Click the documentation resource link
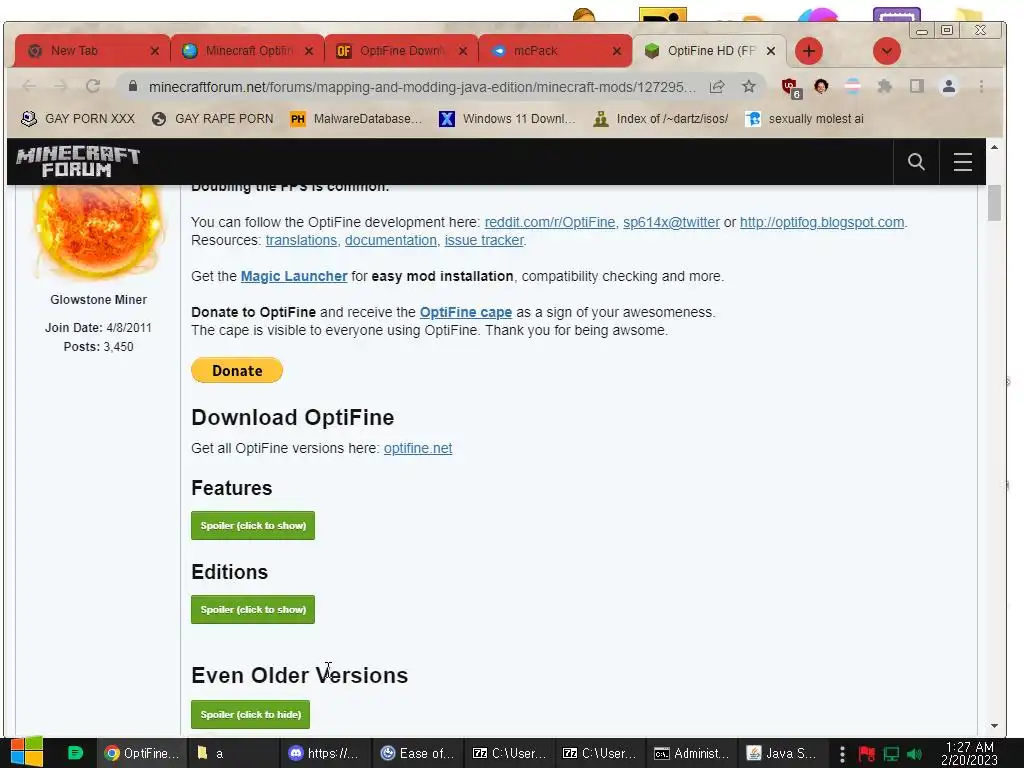 (x=391, y=240)
